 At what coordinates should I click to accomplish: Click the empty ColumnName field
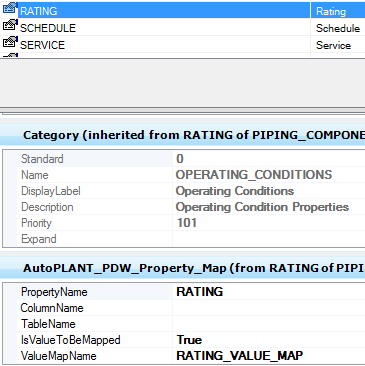tap(269, 308)
